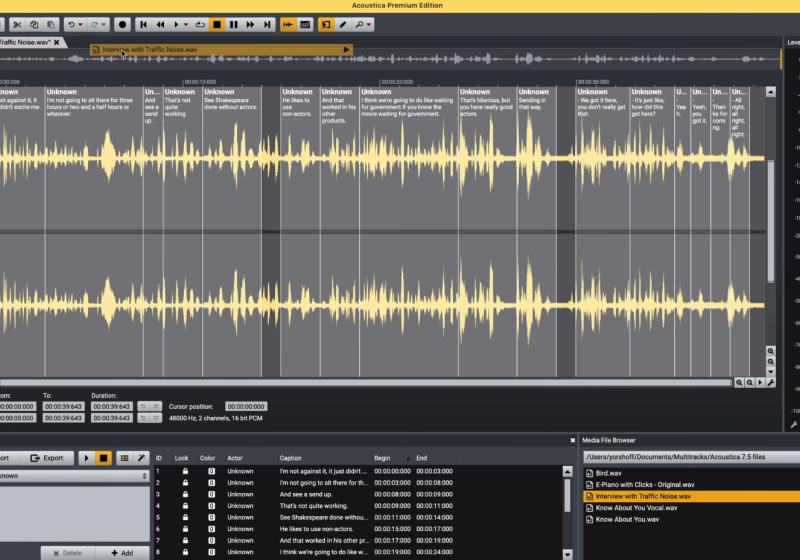Click the horizontal timeline scrollbar
The height and width of the screenshot is (560, 800).
point(365,383)
